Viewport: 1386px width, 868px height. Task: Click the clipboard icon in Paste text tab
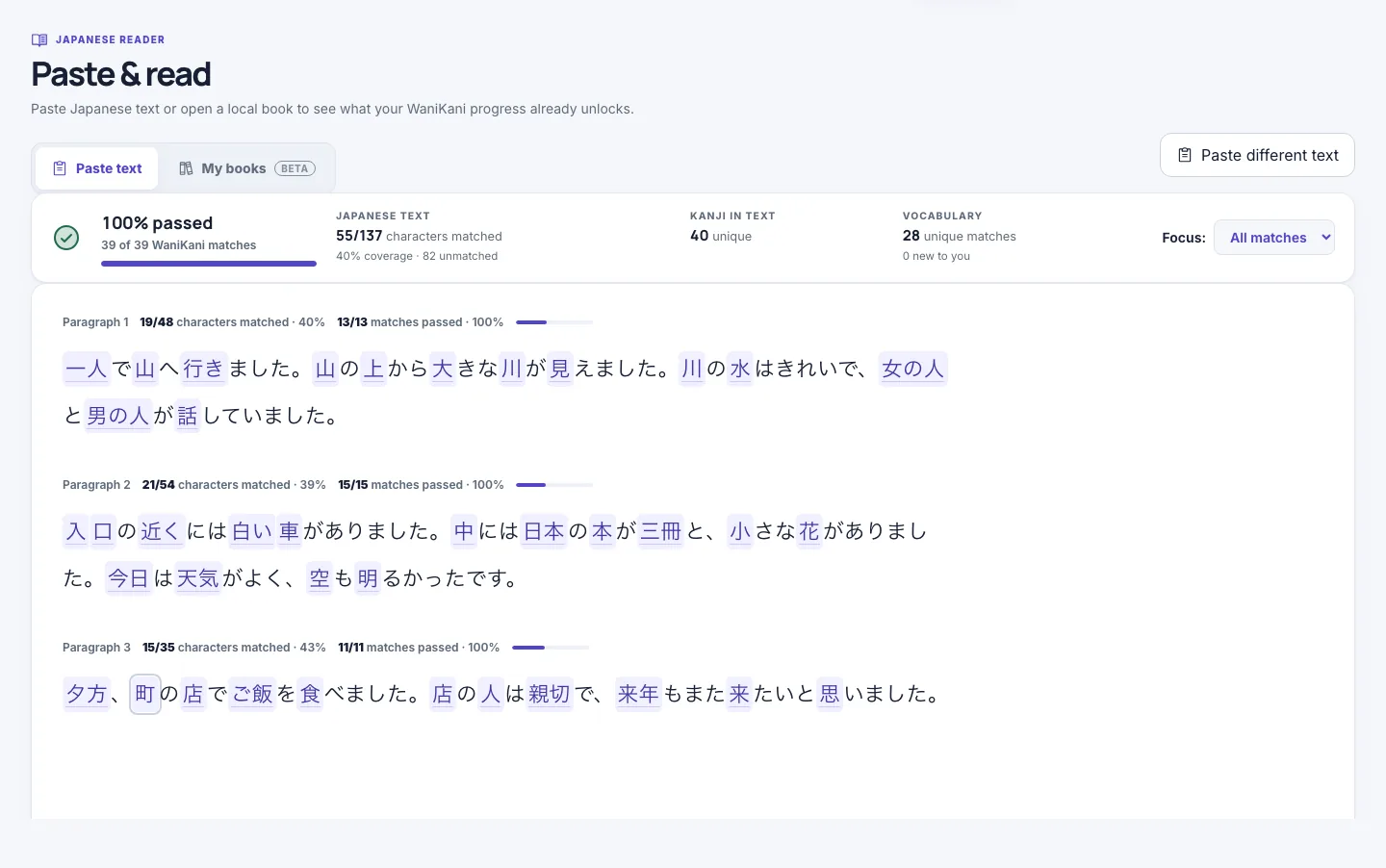point(60,168)
